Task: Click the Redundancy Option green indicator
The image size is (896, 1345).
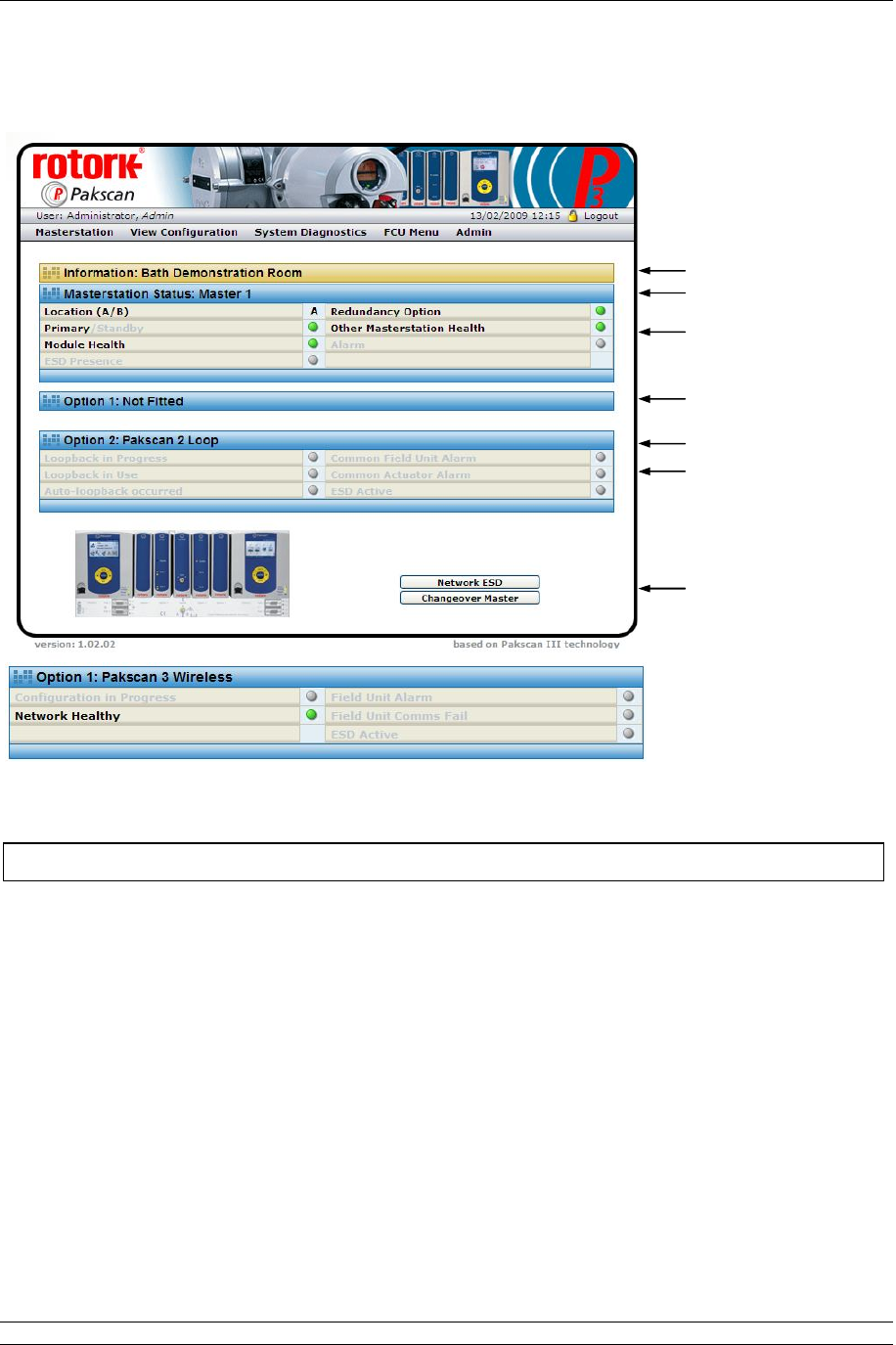Action: pyautogui.click(x=601, y=311)
